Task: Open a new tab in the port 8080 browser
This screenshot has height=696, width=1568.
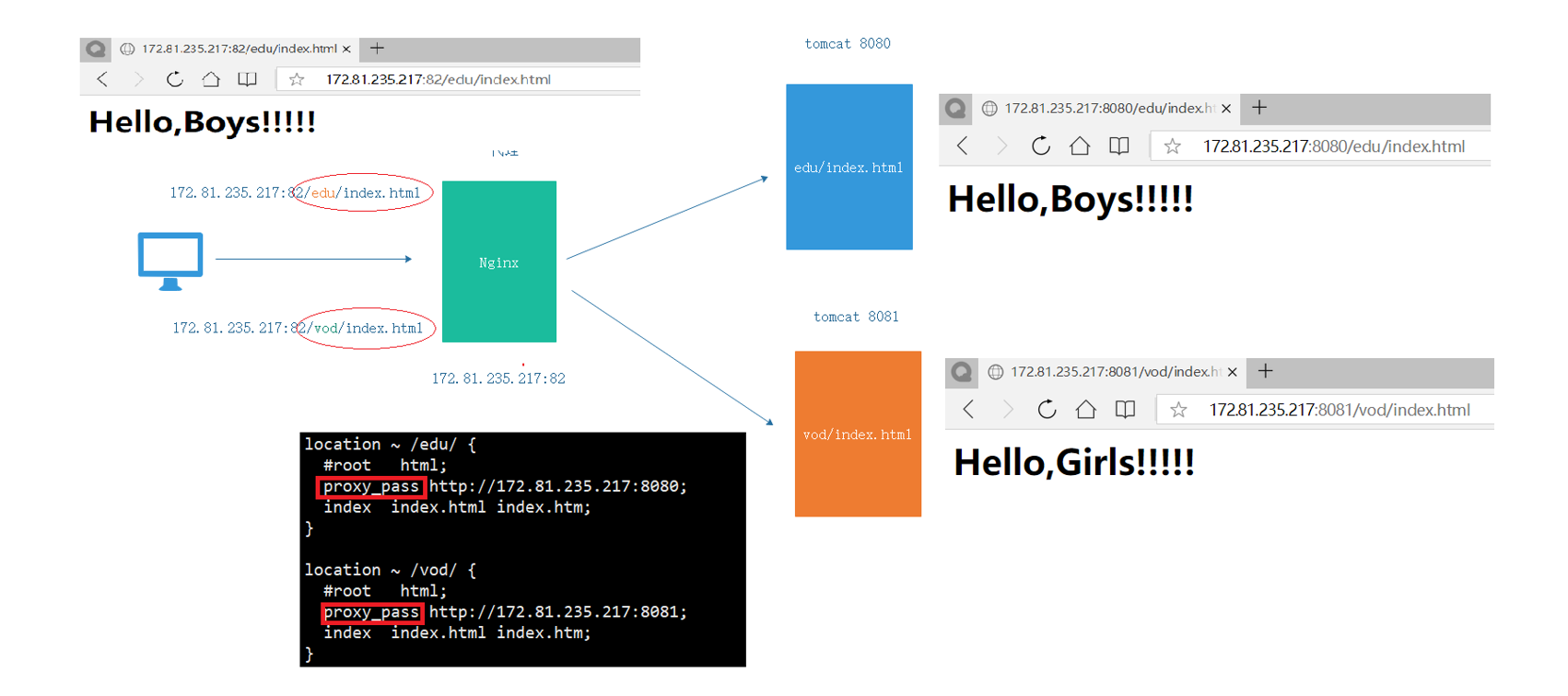Action: click(1259, 108)
